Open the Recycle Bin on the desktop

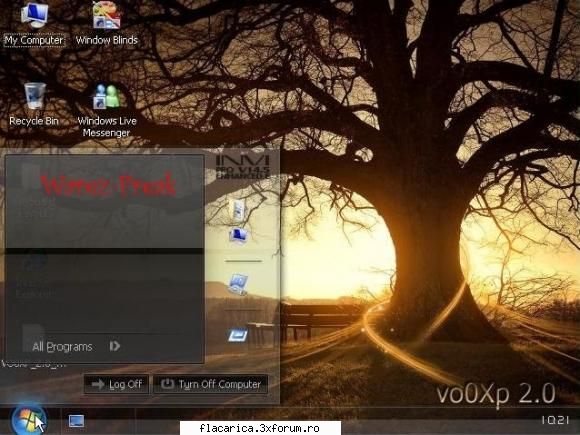(x=34, y=105)
